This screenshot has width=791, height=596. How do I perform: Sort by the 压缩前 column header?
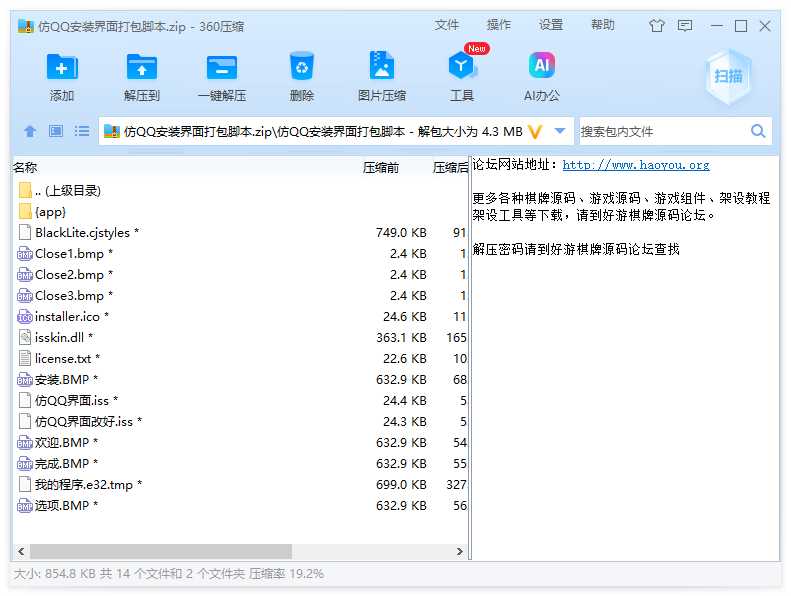tap(381, 168)
